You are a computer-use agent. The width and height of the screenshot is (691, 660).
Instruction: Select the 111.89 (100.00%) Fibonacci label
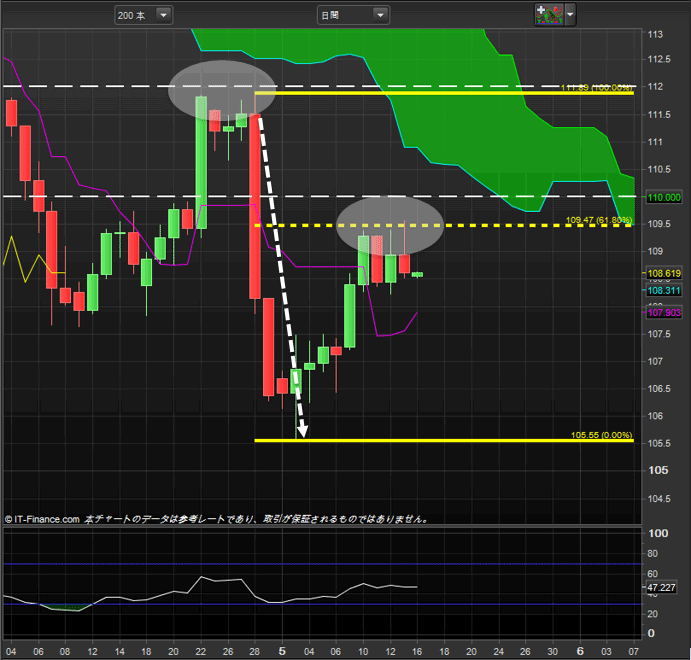(x=596, y=88)
